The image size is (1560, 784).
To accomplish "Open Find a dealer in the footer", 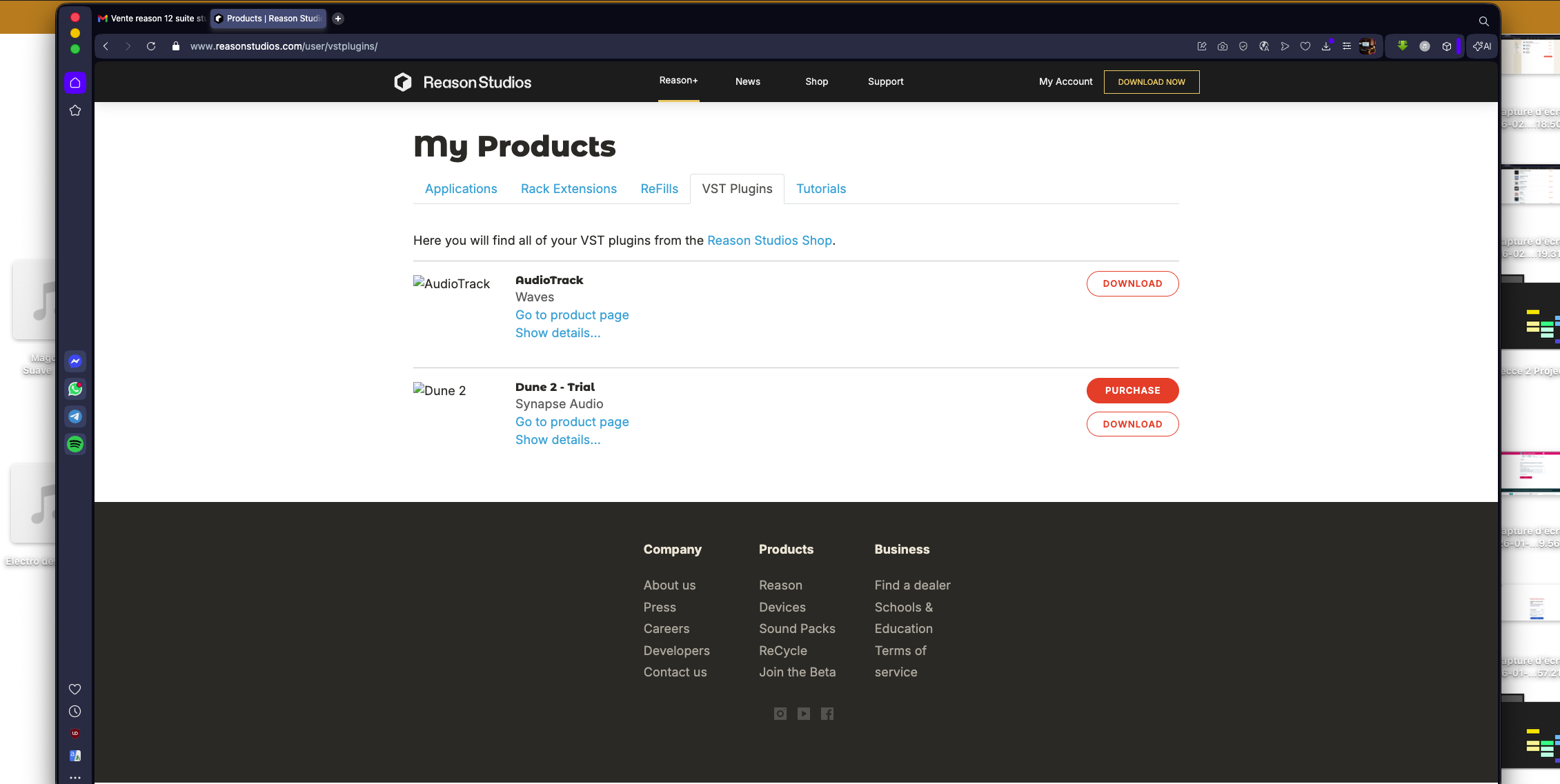I will click(x=912, y=585).
